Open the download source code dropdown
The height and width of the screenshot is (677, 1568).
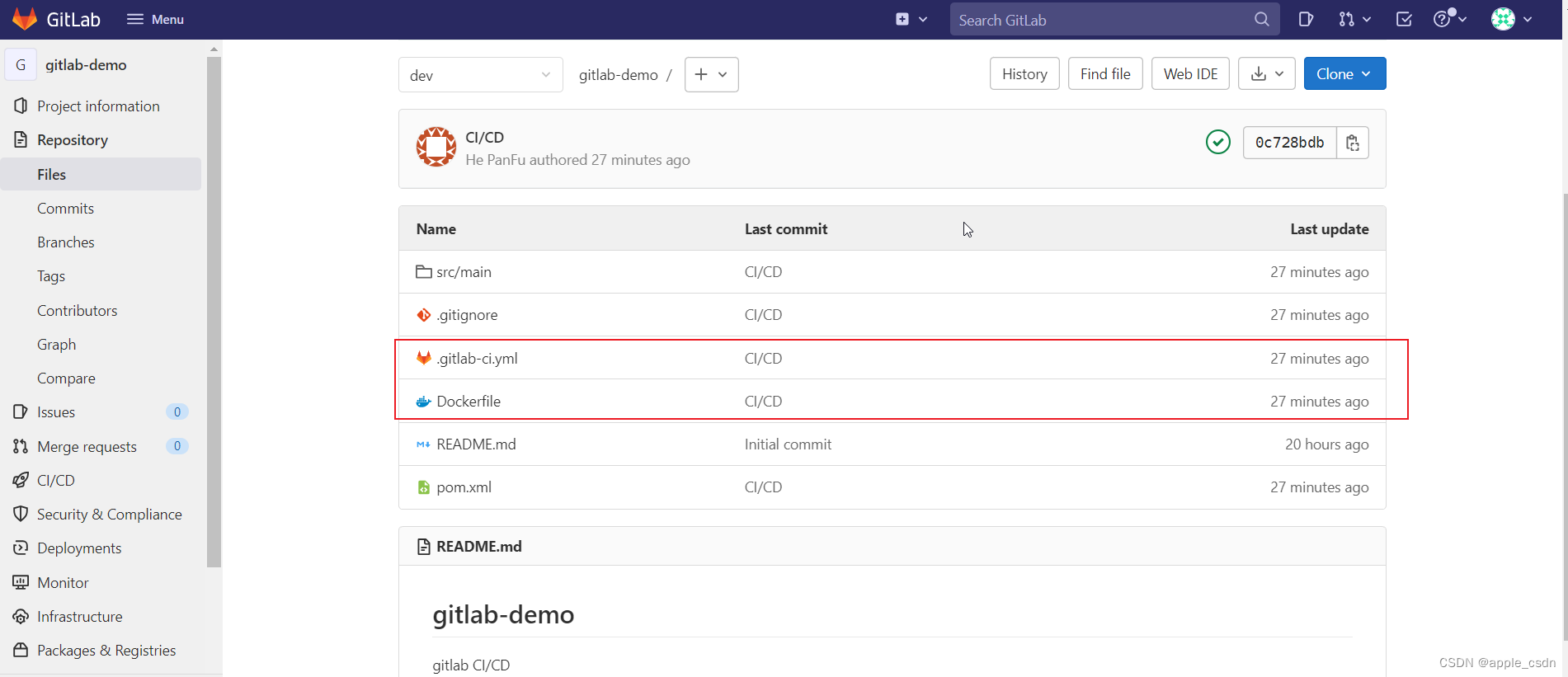coord(1266,73)
